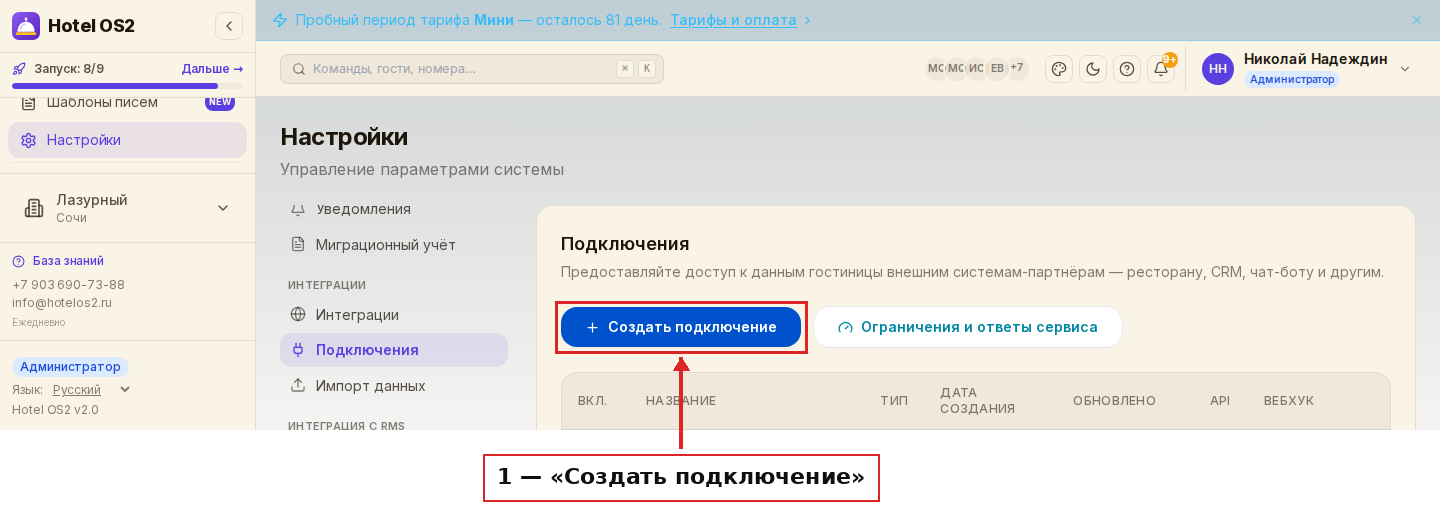The width and height of the screenshot is (1440, 525).
Task: Click the NN user avatar
Action: [x=1218, y=69]
